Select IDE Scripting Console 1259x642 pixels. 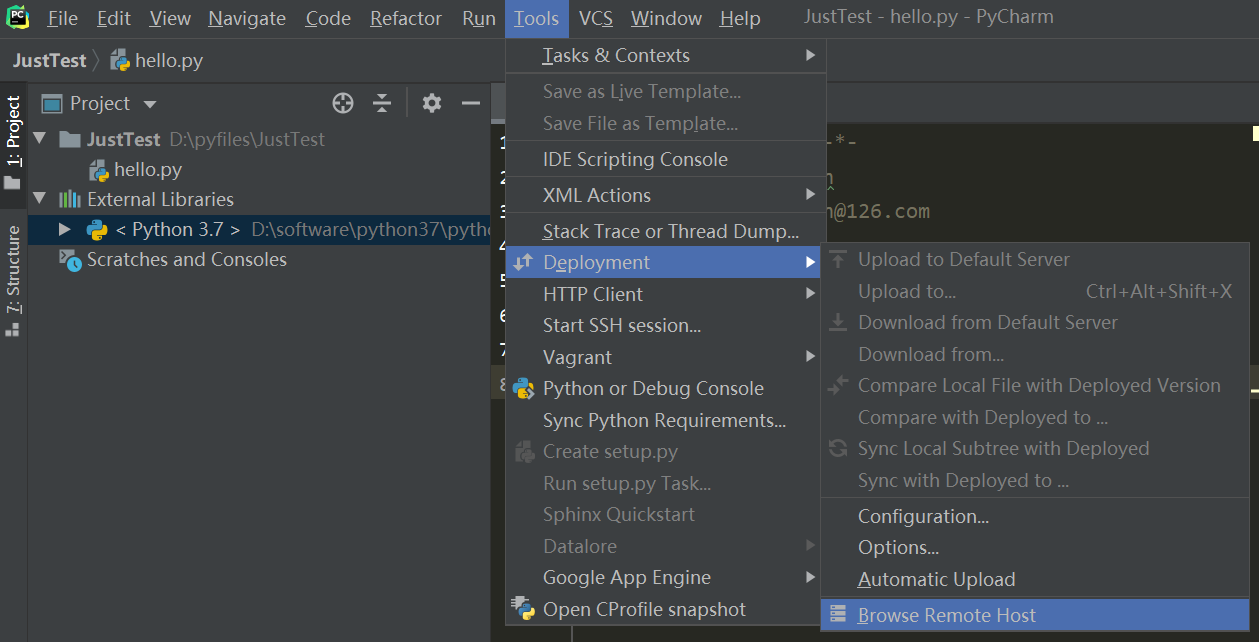point(666,159)
